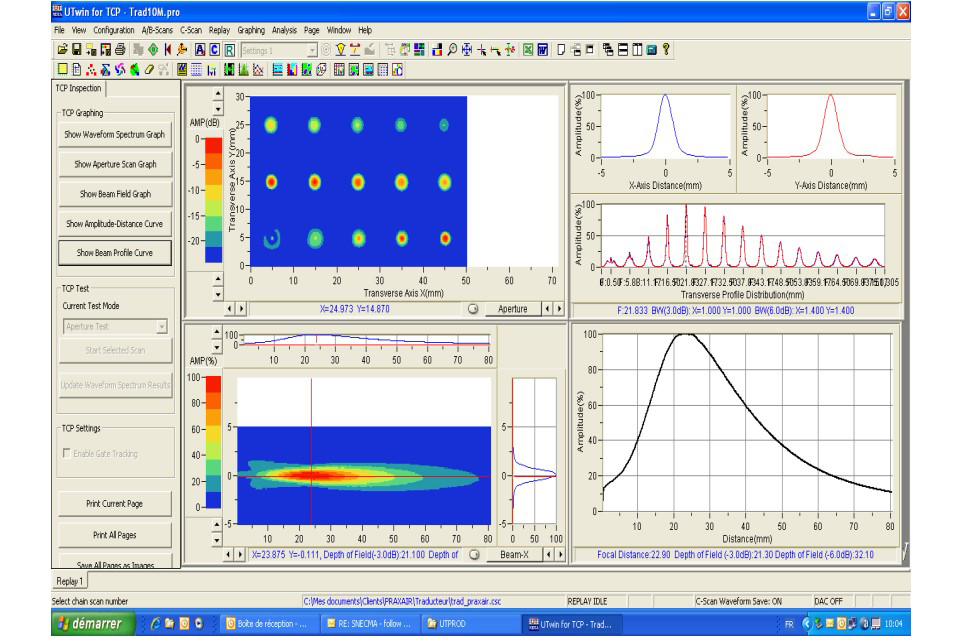Select the A-scan 'A' toolbar icon
The image size is (962, 641).
200,49
